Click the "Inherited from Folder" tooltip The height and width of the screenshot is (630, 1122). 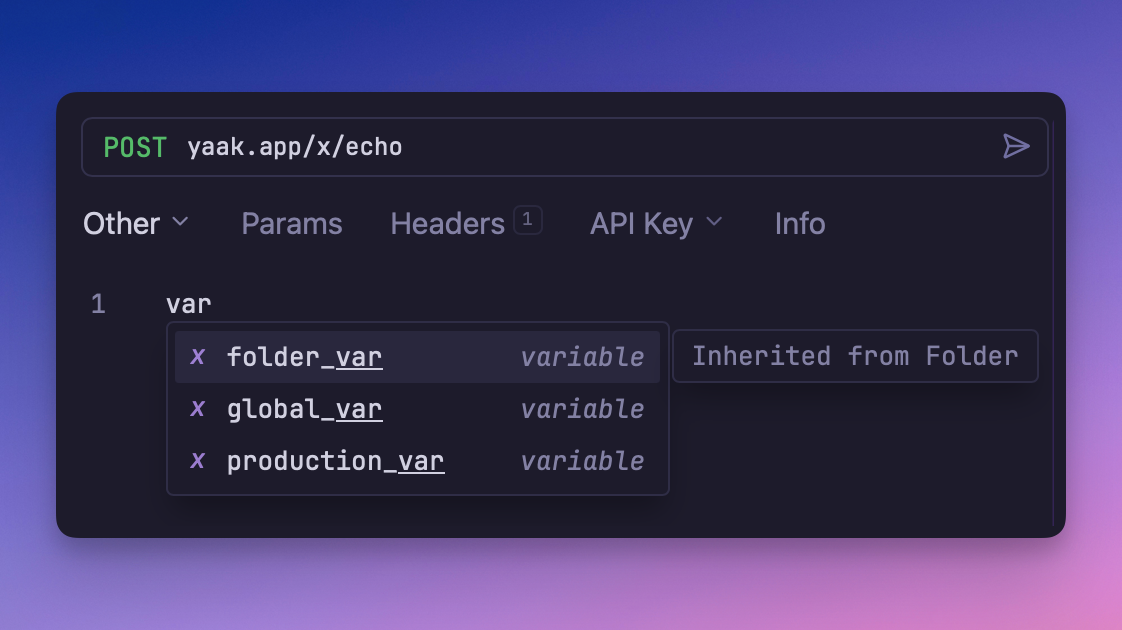point(855,356)
